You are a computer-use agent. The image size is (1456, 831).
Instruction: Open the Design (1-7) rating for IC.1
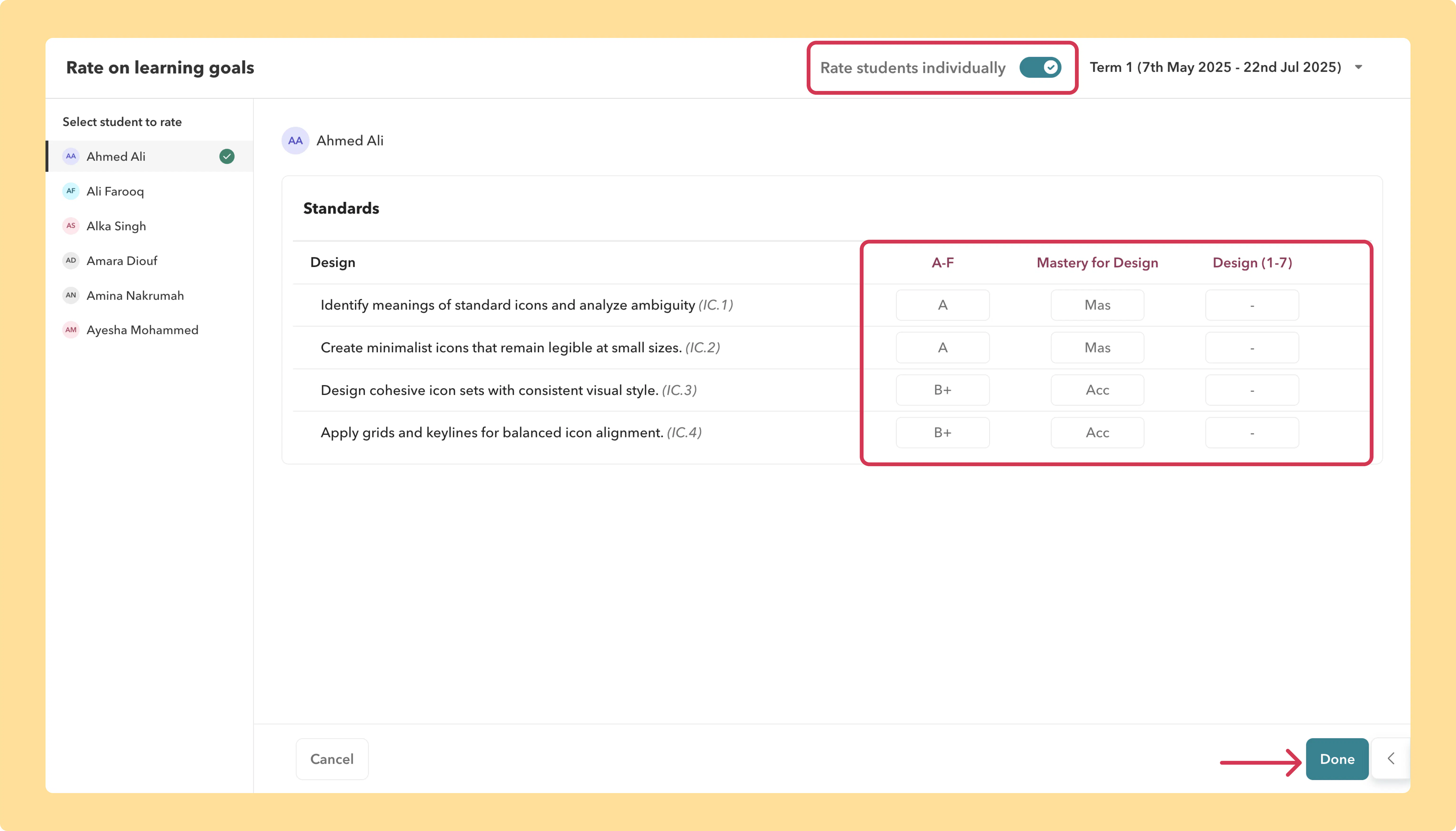(x=1252, y=305)
